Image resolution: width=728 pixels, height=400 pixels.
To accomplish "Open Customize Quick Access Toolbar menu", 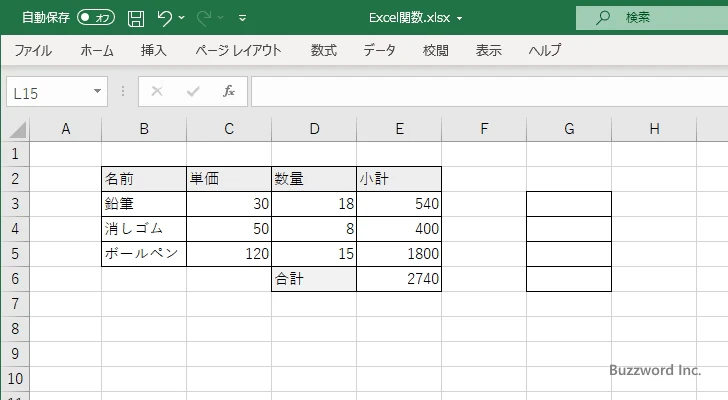I will (x=242, y=18).
